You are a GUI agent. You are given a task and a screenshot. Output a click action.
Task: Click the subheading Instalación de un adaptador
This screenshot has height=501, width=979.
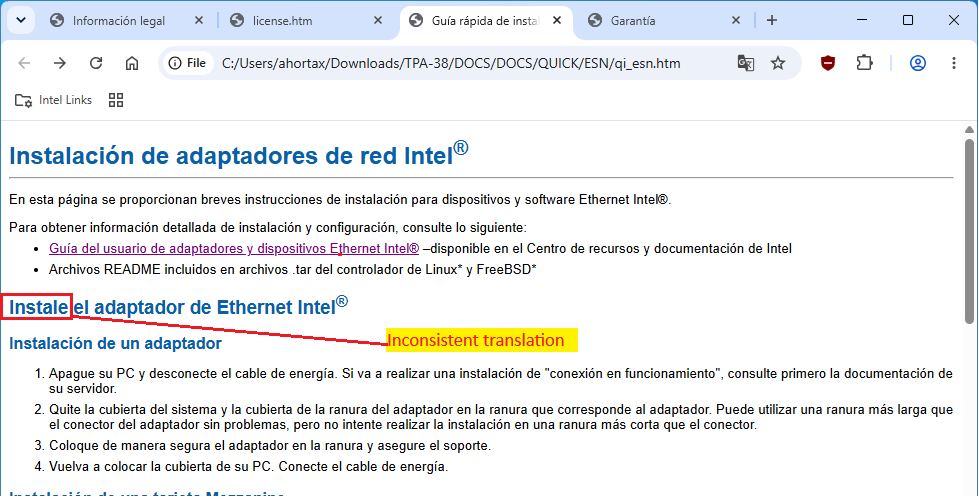click(116, 344)
